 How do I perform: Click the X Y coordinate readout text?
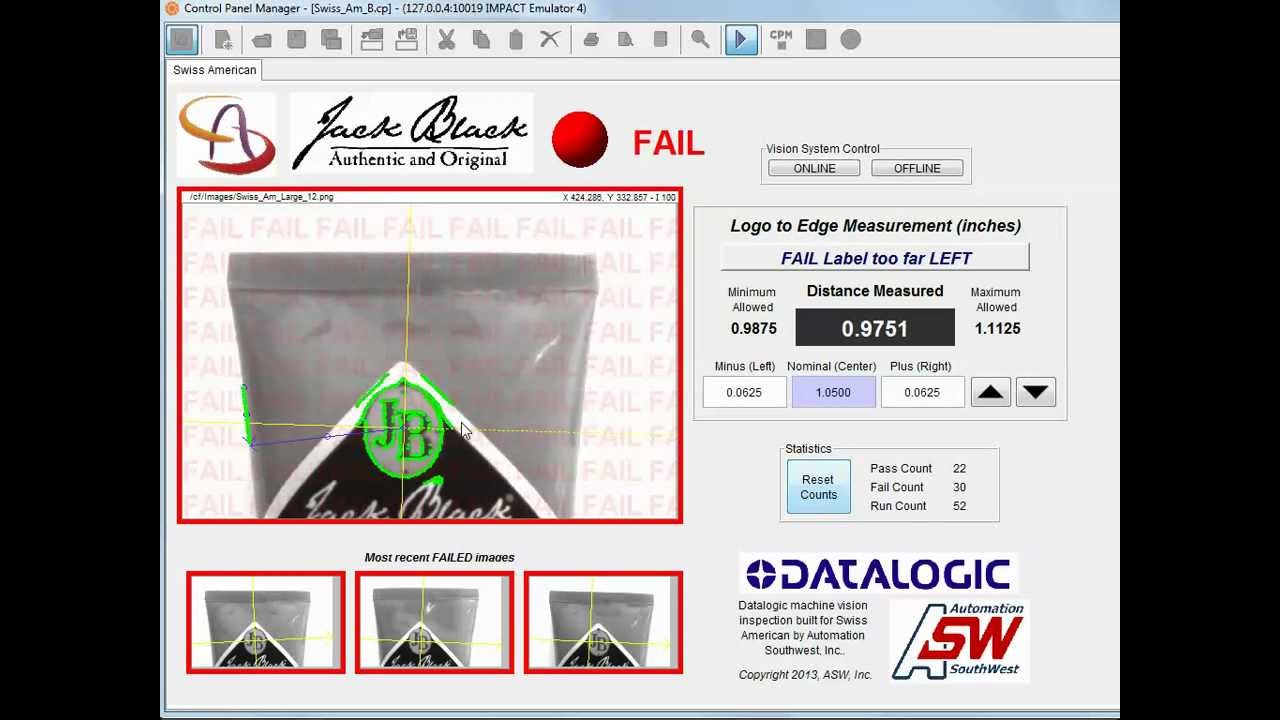point(619,197)
